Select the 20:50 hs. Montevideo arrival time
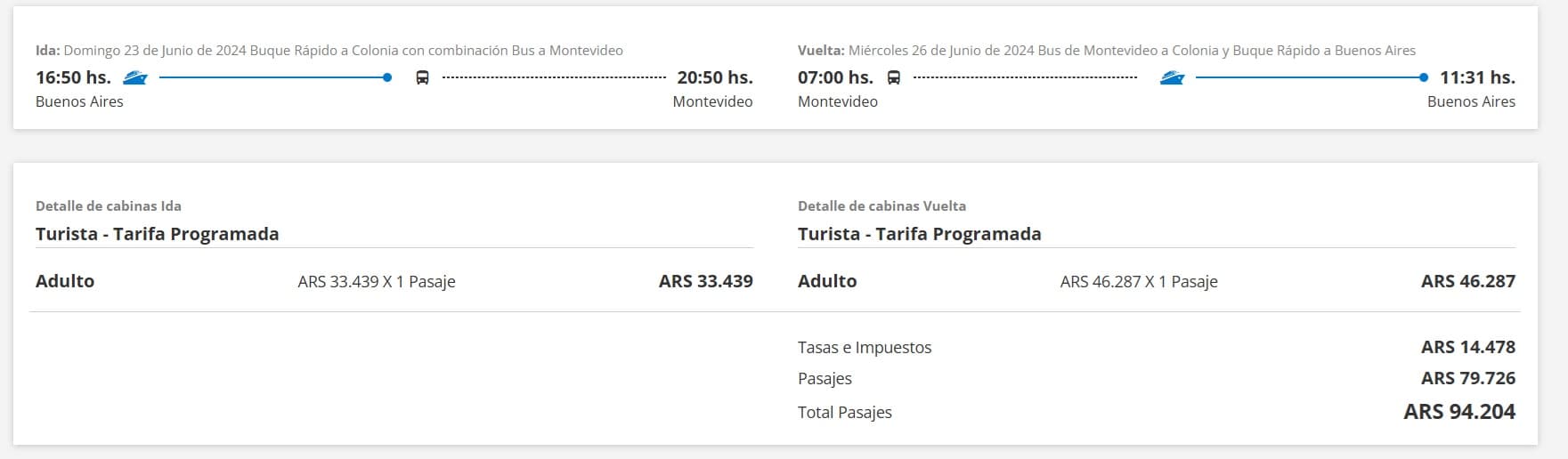This screenshot has height=459, width=1568. (x=714, y=77)
